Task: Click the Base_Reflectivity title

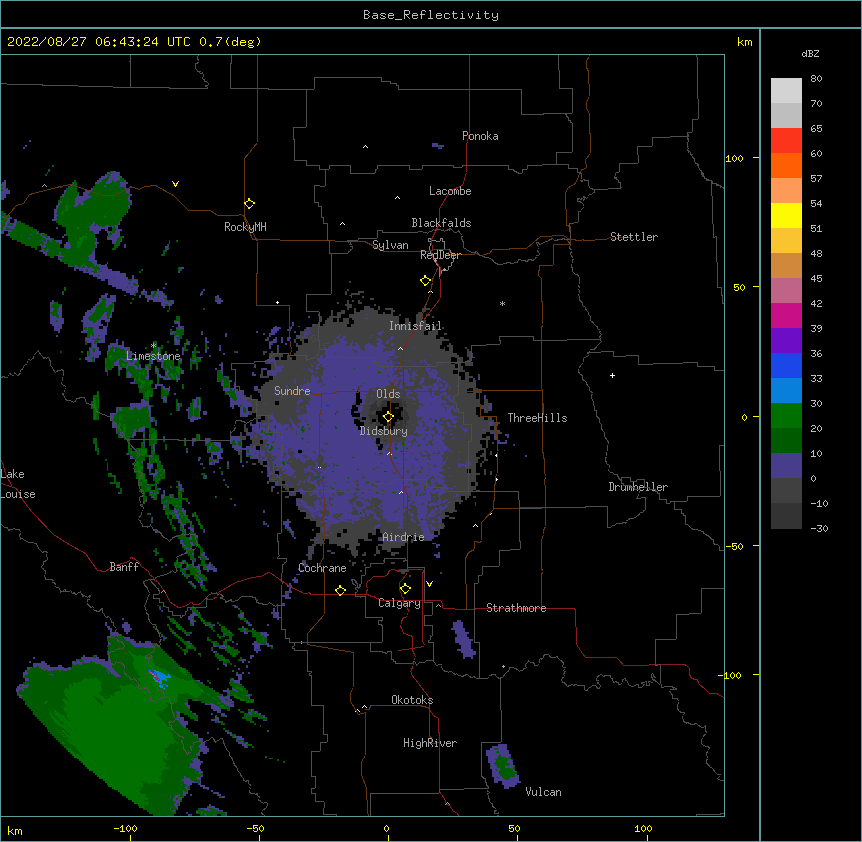Action: 431,15
